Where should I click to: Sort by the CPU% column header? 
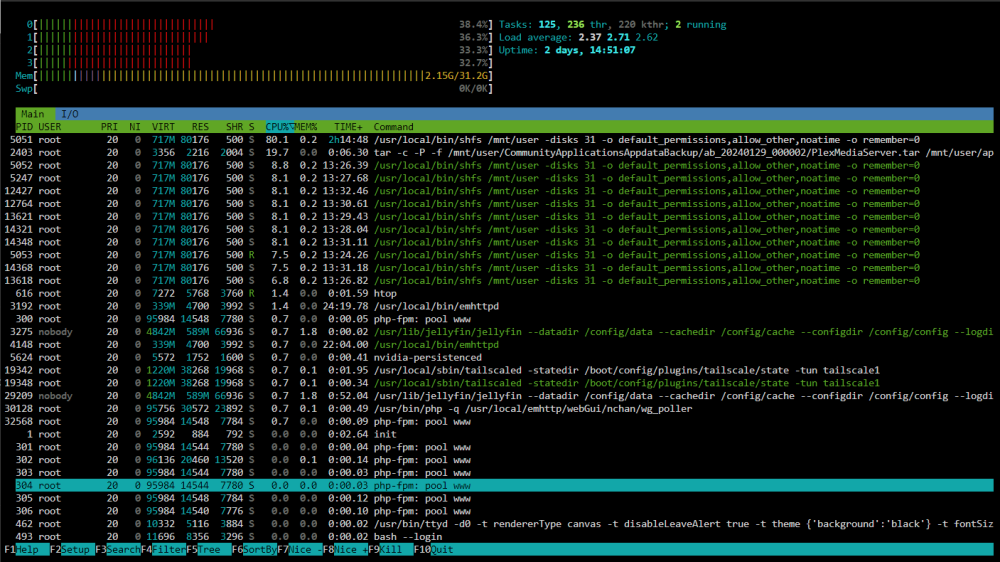279,126
